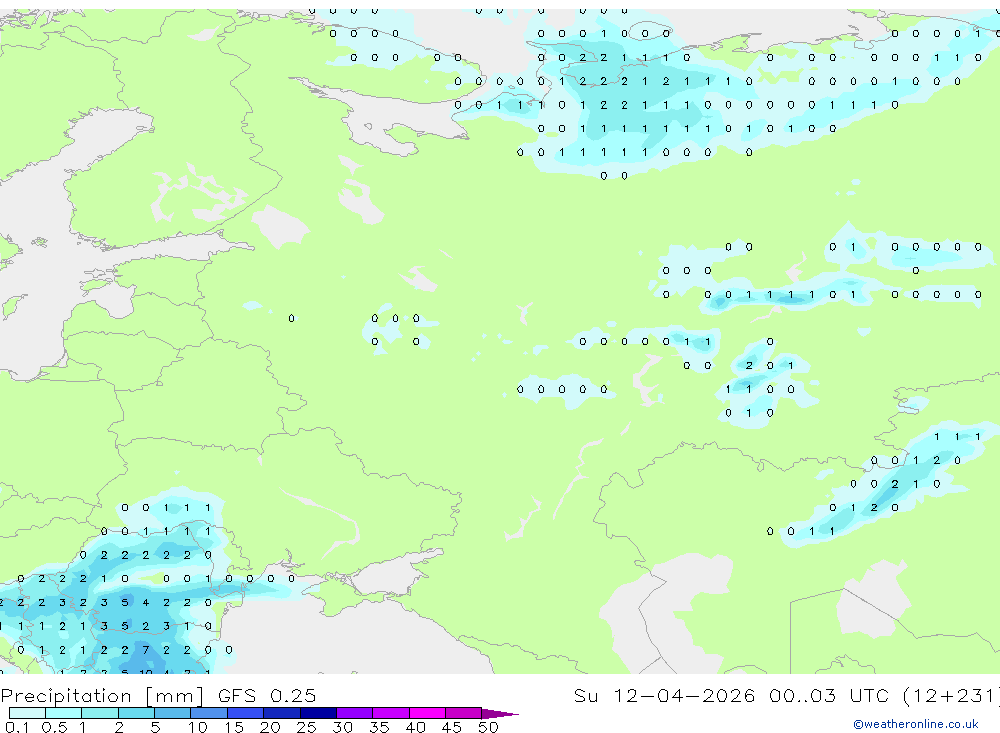Screen dimensions: 1000x733
Task: Click the 20–25 mm legend color box
Action: [x=282, y=713]
